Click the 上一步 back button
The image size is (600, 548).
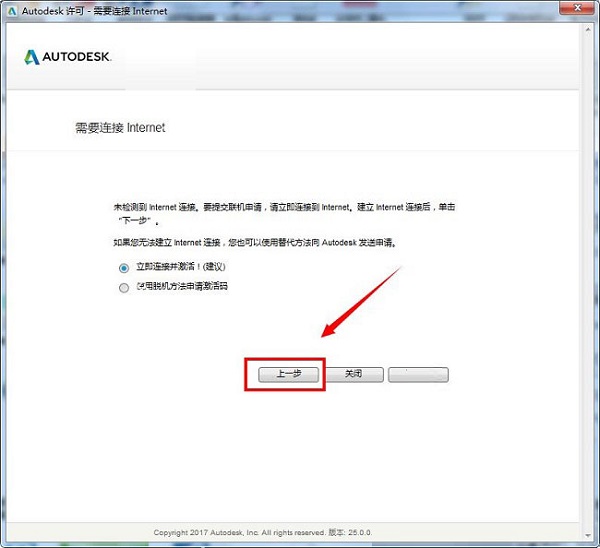288,374
